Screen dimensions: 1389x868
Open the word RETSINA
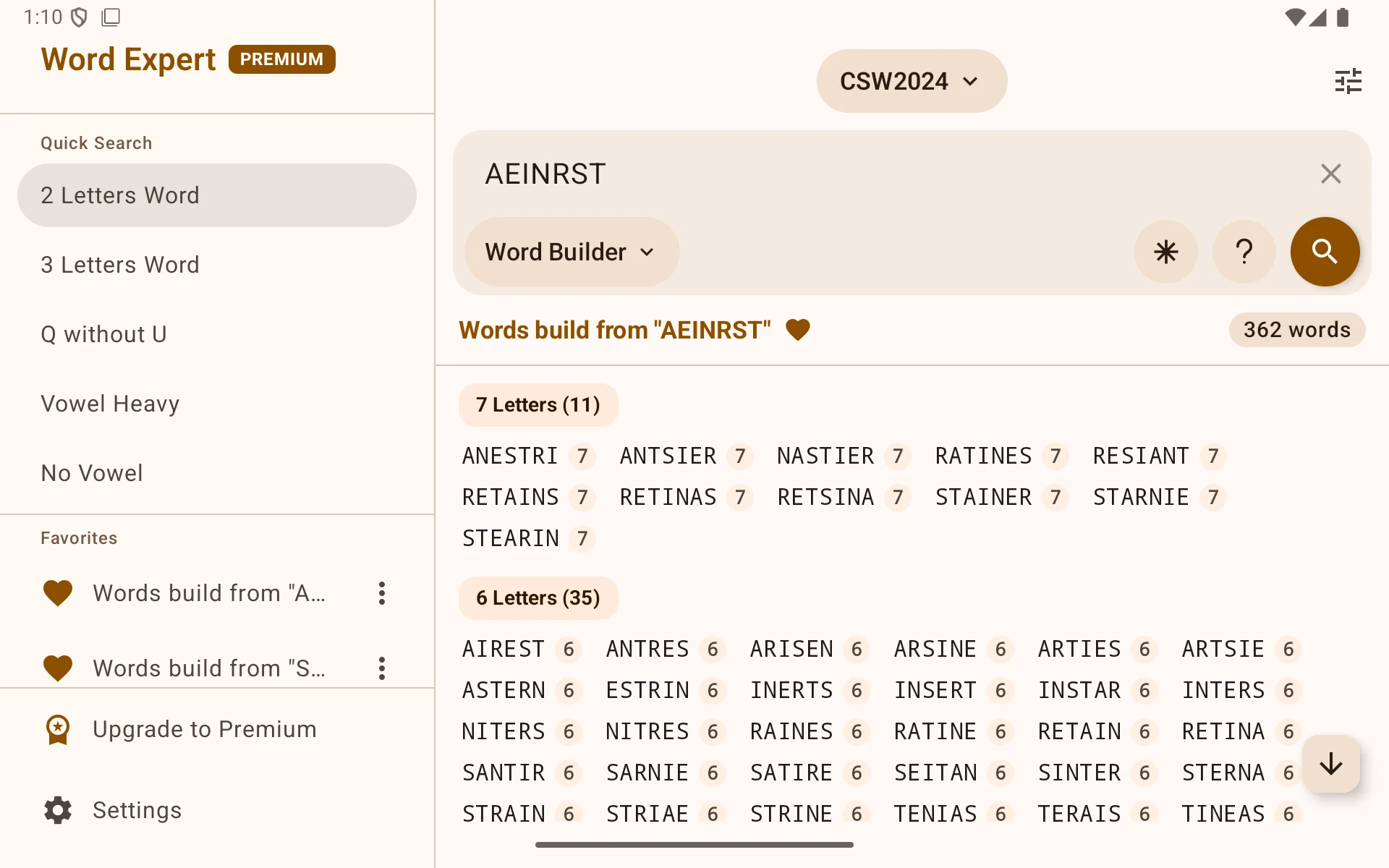click(x=825, y=497)
